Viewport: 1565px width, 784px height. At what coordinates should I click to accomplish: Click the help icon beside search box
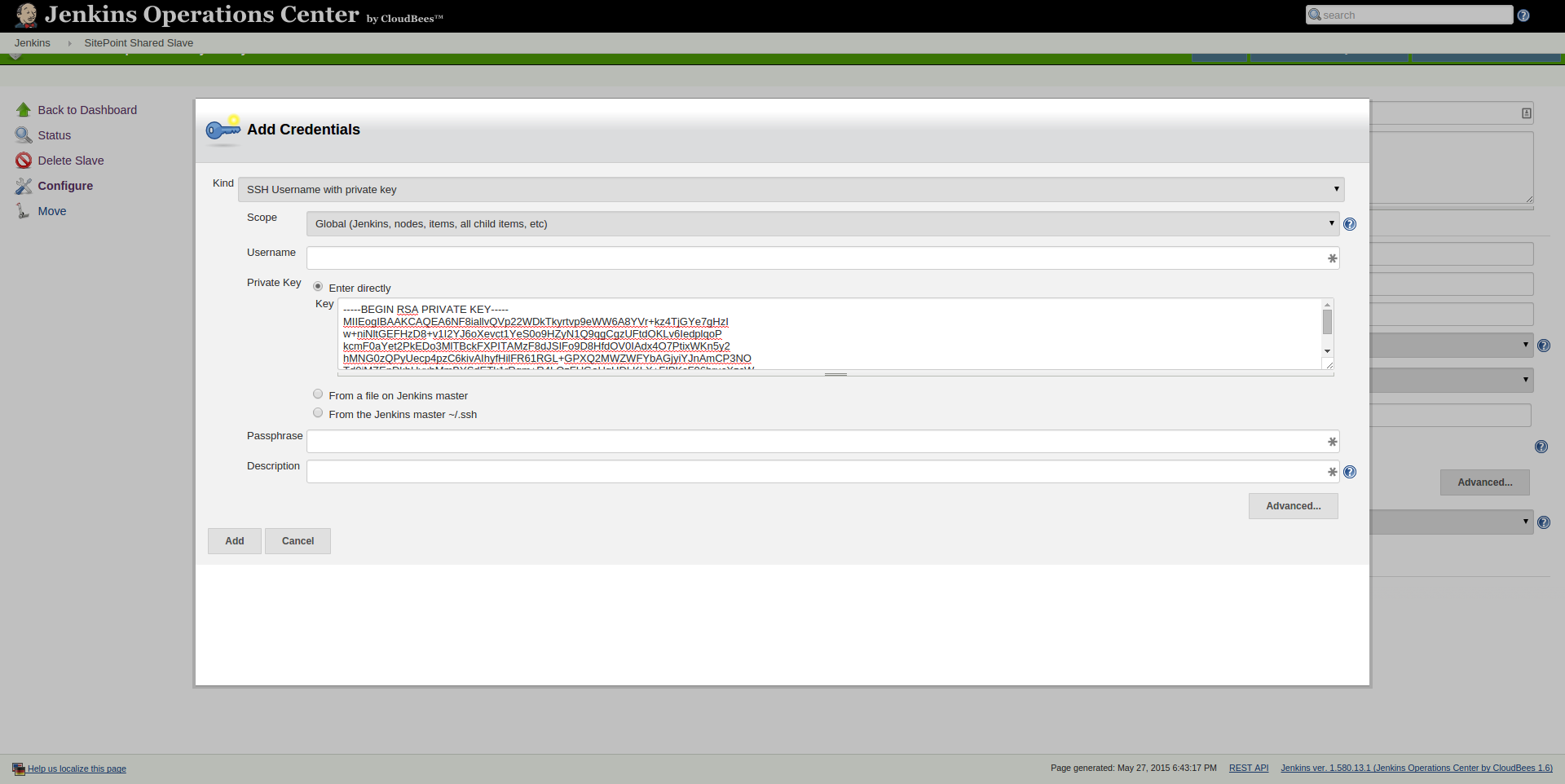[1523, 15]
